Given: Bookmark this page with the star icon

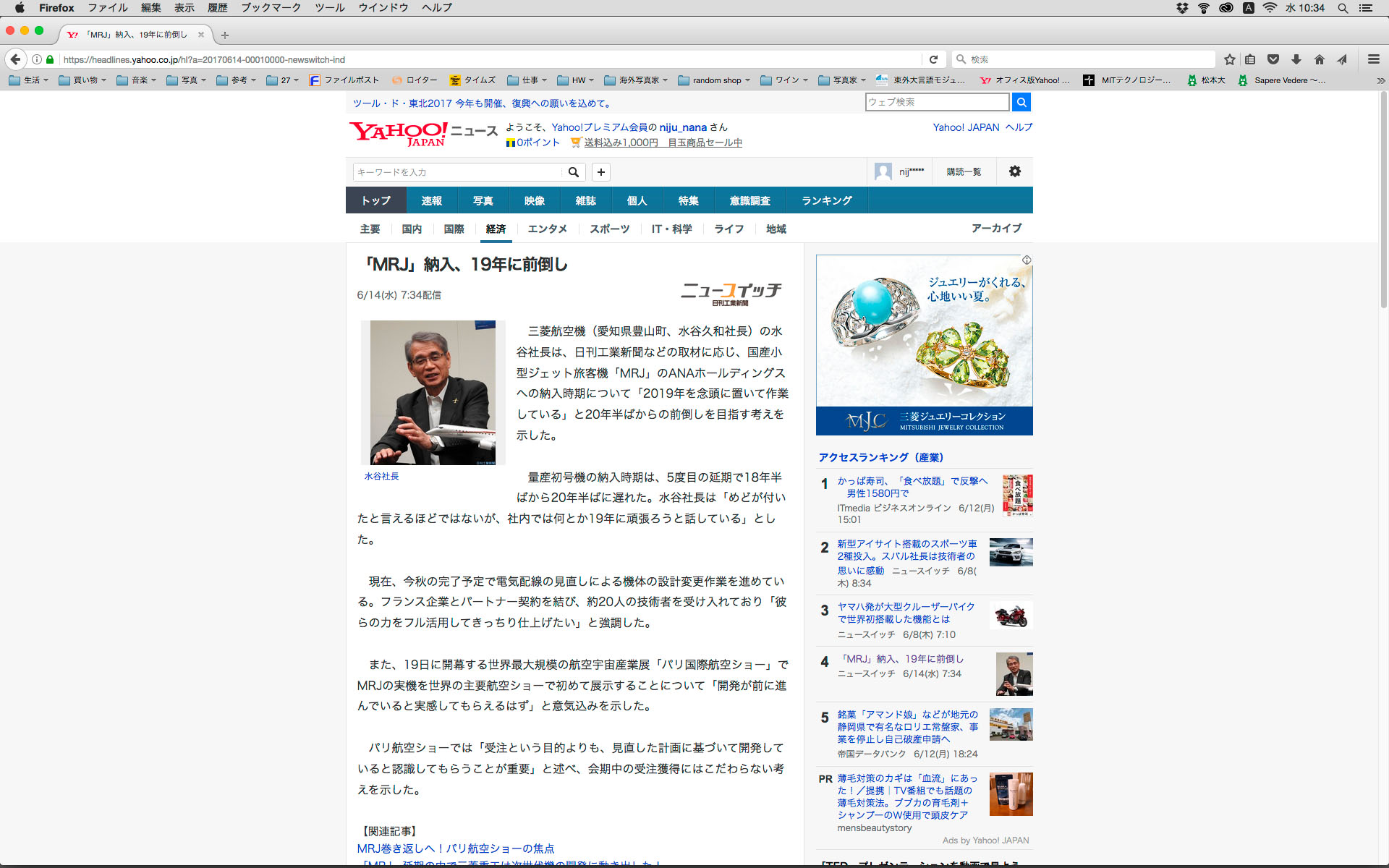Looking at the screenshot, I should click(1229, 59).
